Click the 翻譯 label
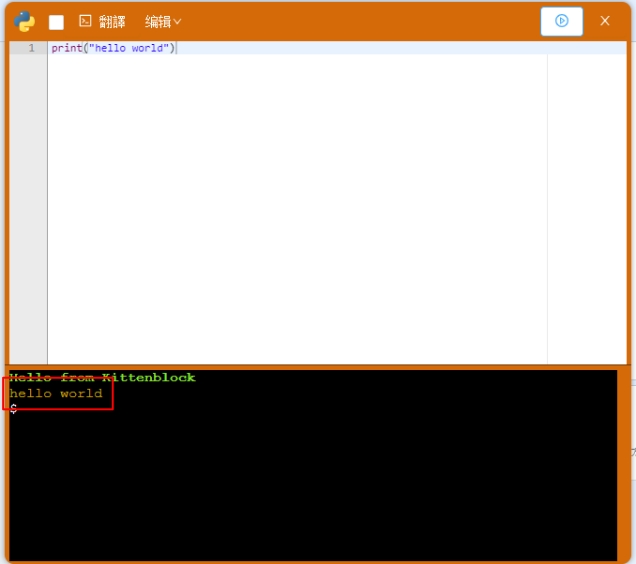This screenshot has width=636, height=564. 112,21
